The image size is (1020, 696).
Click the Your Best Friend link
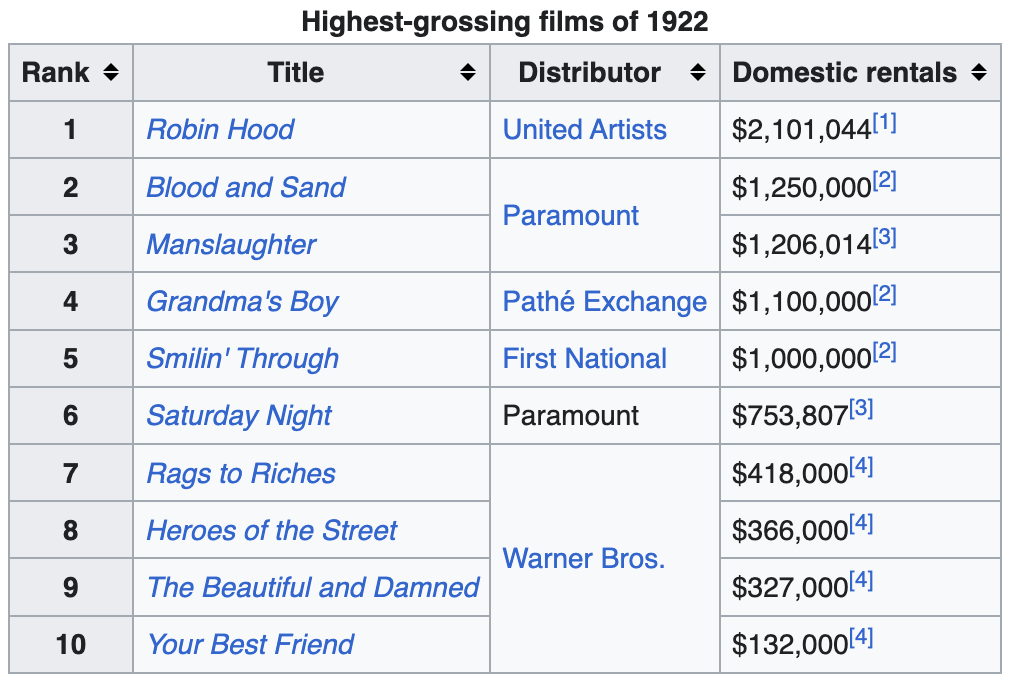(250, 644)
